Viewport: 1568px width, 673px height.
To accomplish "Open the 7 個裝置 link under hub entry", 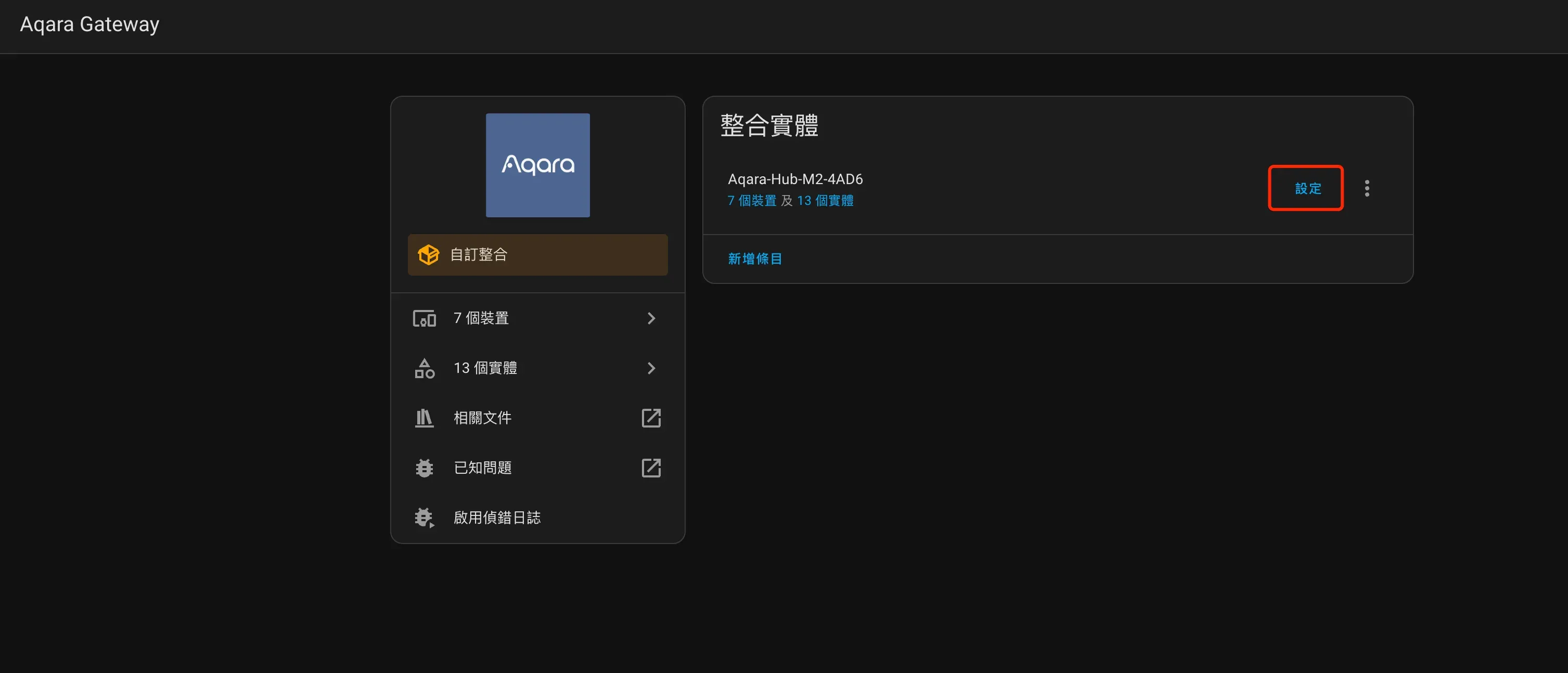I will 752,201.
